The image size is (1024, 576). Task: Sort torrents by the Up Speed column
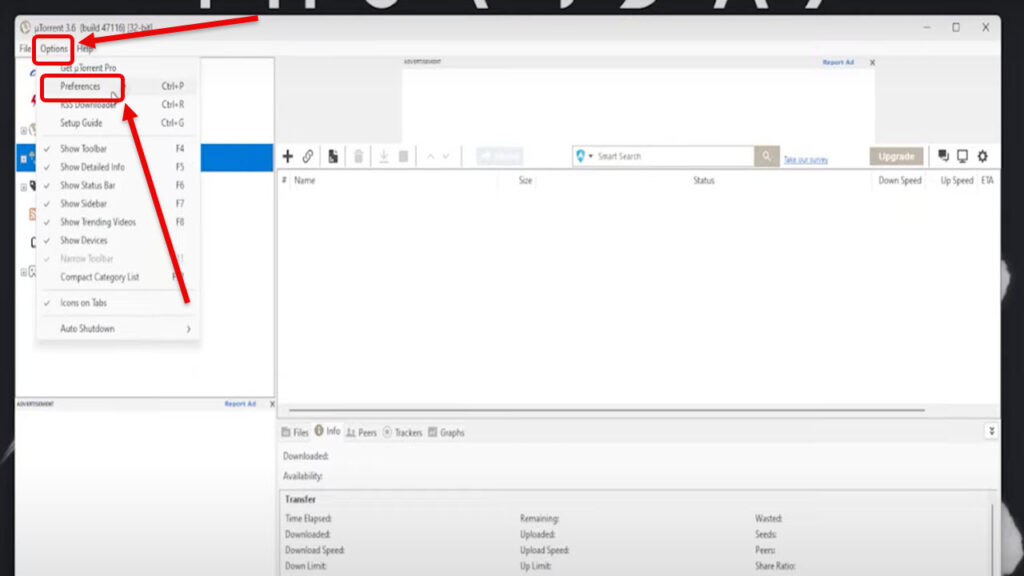point(957,180)
